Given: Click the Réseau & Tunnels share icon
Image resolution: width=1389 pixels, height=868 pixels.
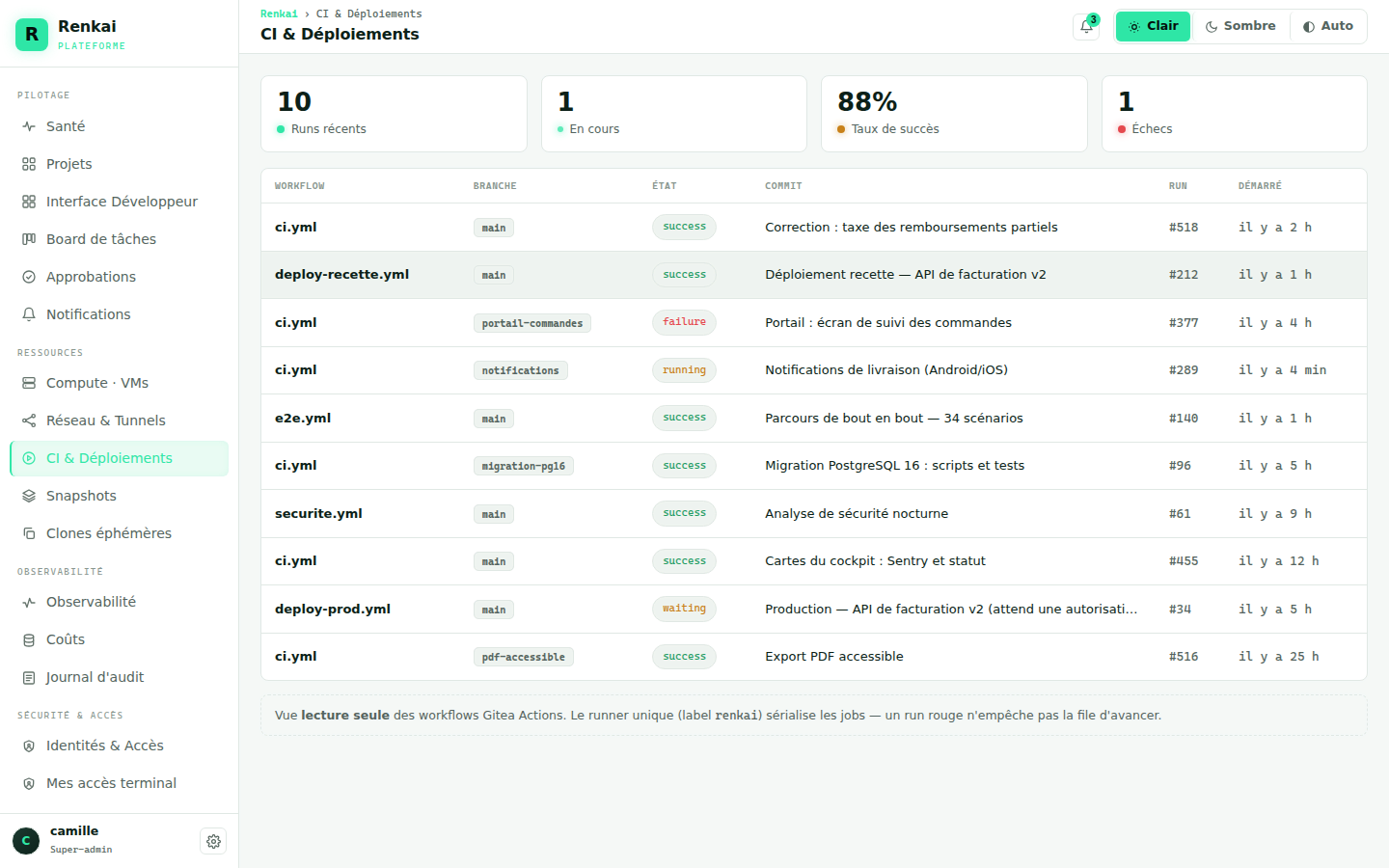Looking at the screenshot, I should coord(29,420).
